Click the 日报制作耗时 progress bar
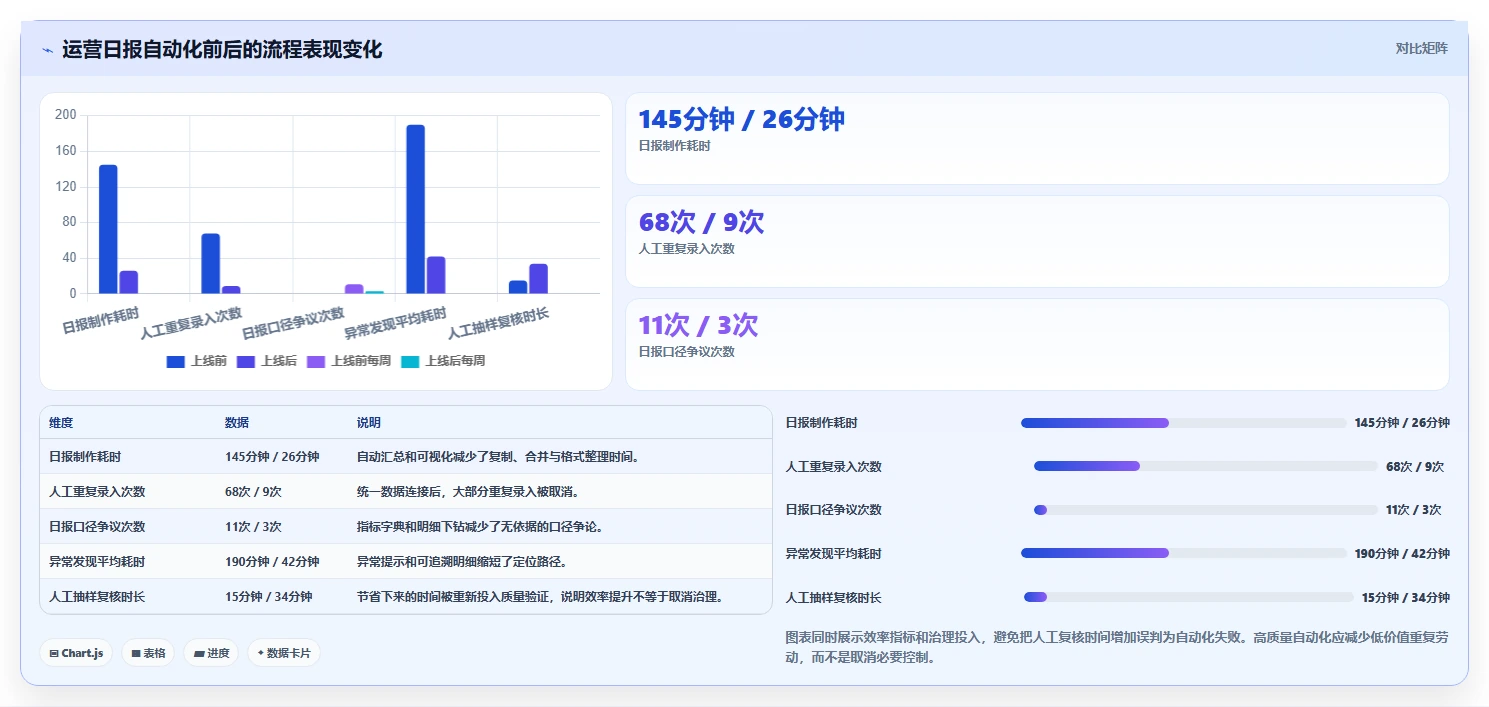1489x707 pixels. tap(1184, 423)
